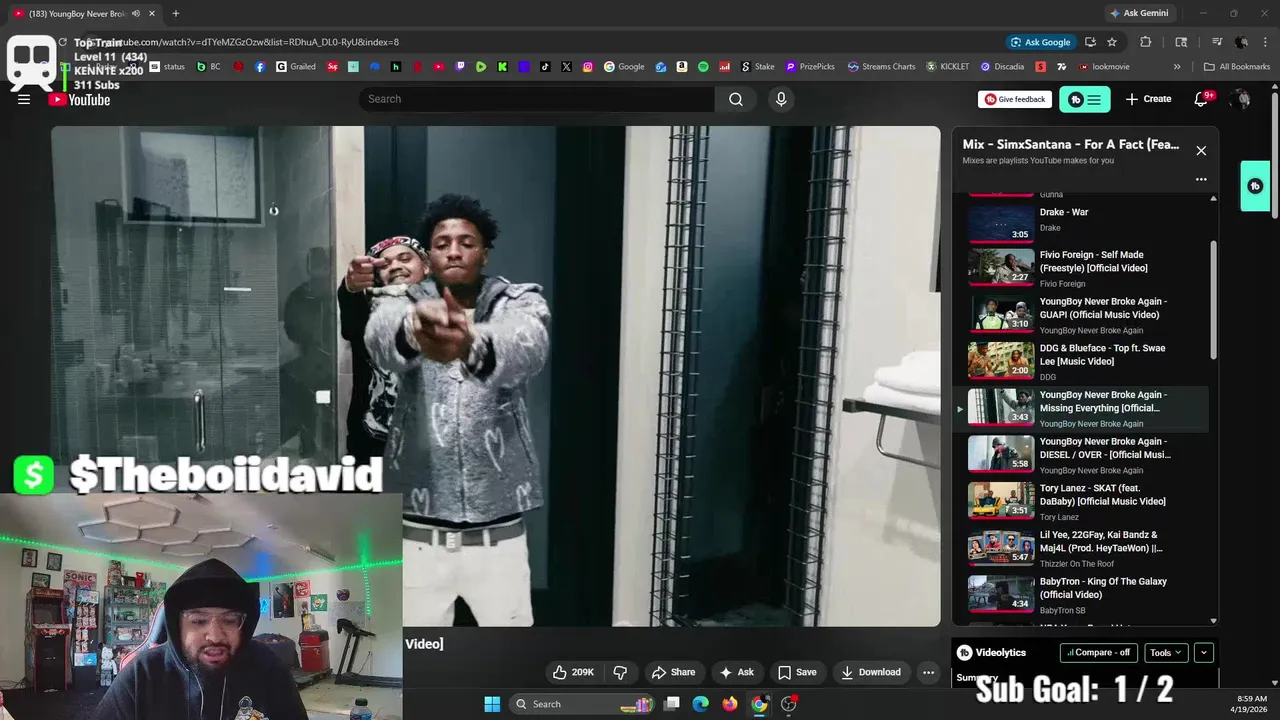
Task: Open the YouTube account avatar menu
Action: point(1241,99)
